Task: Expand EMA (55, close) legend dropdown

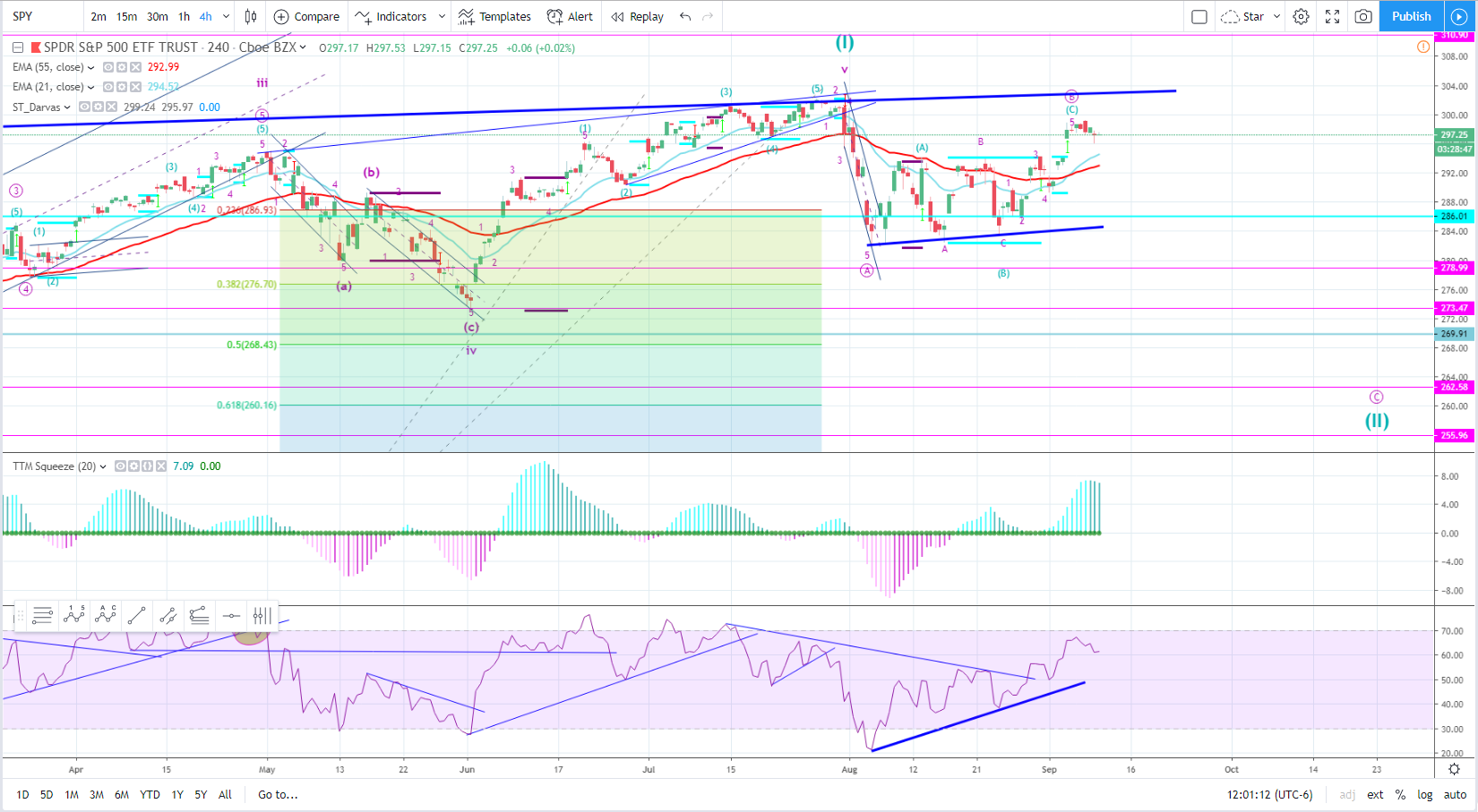Action: [90, 68]
